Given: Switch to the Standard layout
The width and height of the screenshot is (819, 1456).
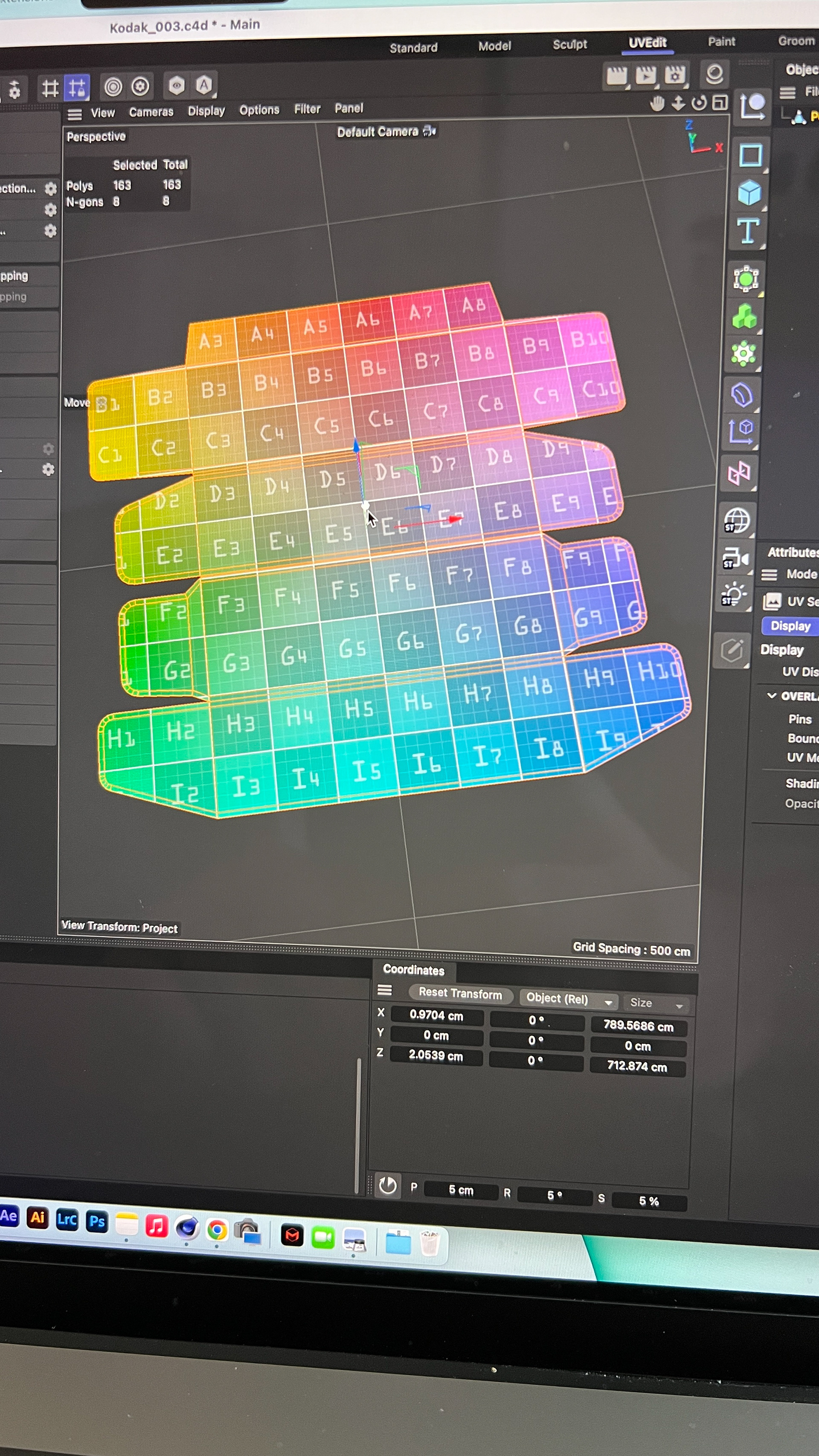Looking at the screenshot, I should point(413,48).
